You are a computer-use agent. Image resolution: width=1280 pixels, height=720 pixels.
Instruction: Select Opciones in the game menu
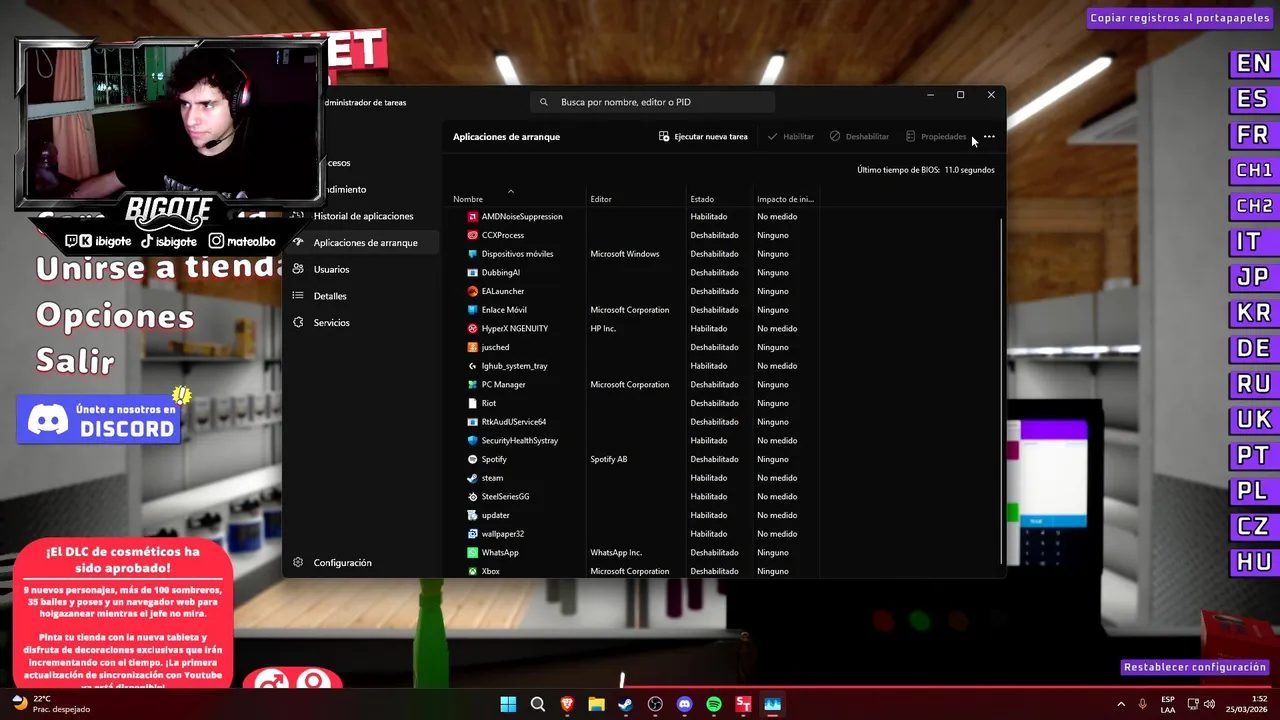click(x=115, y=316)
